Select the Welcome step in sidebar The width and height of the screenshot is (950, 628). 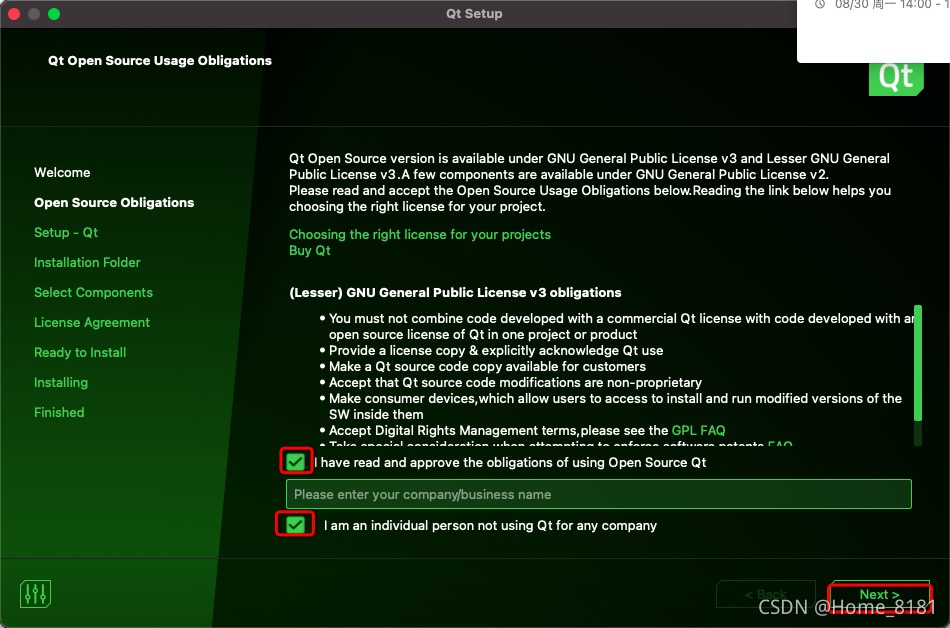pyautogui.click(x=62, y=173)
